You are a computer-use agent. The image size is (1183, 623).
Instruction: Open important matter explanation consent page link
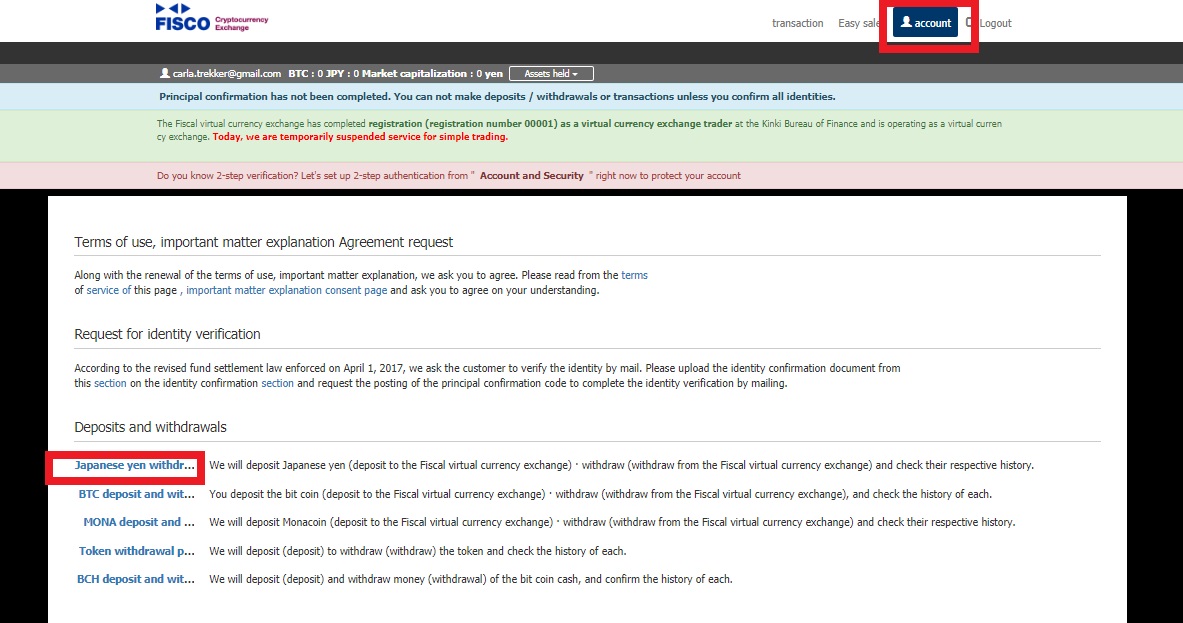(x=287, y=290)
